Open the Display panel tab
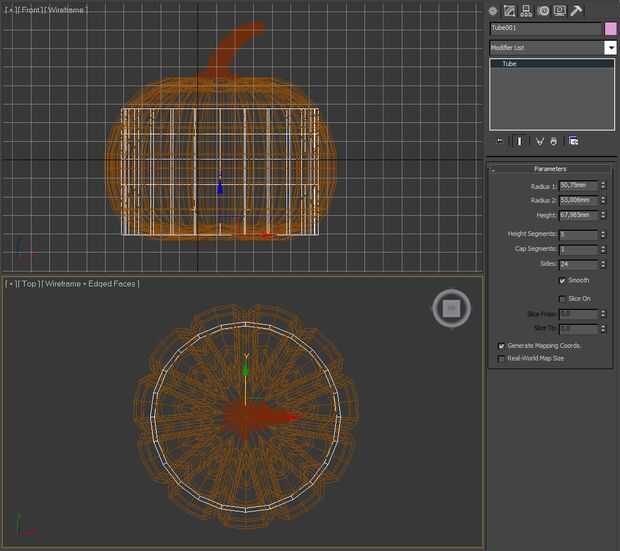620x551 pixels. [x=559, y=10]
